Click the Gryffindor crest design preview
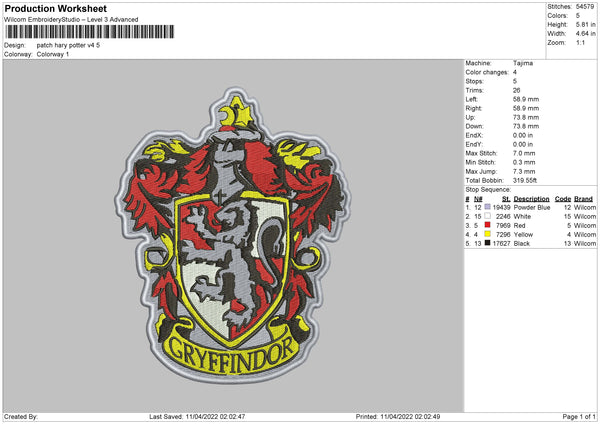 233,234
